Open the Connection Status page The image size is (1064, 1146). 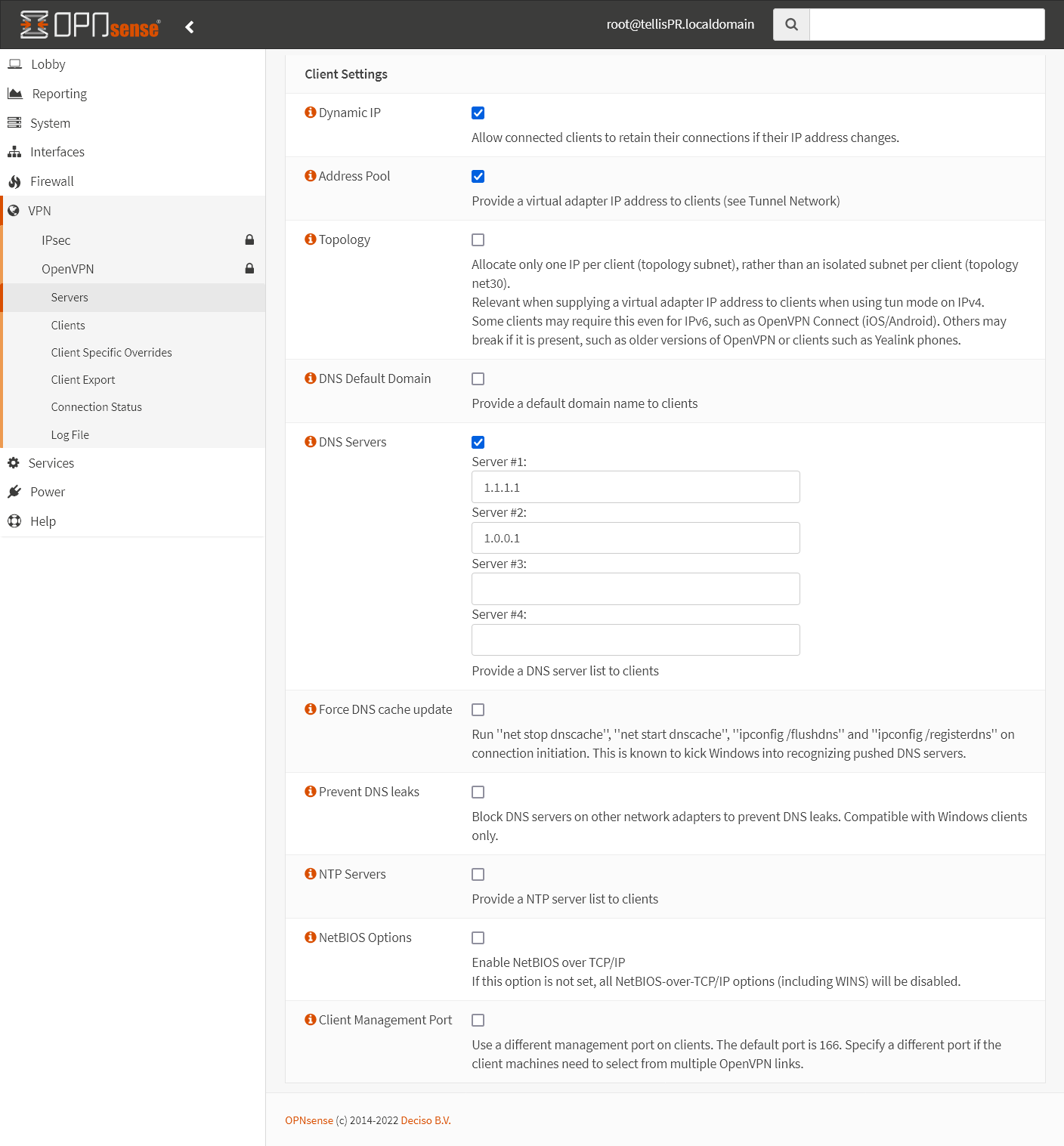point(96,406)
